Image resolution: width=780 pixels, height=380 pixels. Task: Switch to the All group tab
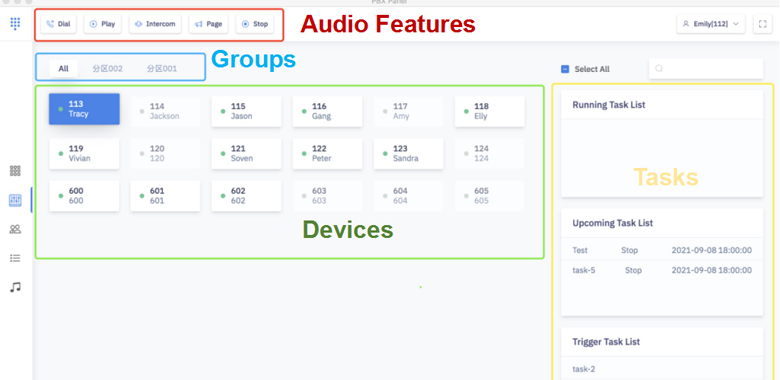click(63, 69)
